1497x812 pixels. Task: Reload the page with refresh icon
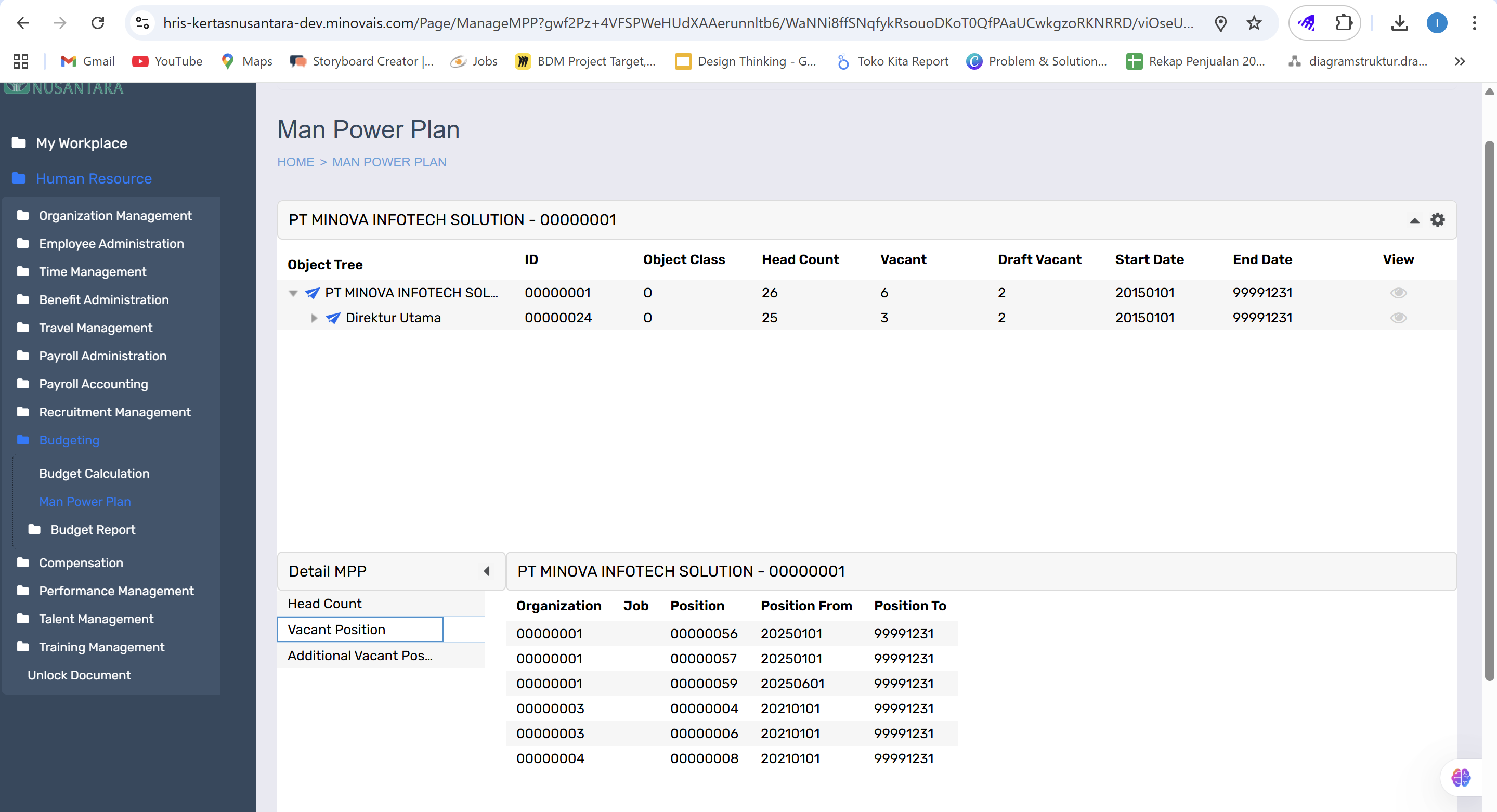tap(98, 23)
